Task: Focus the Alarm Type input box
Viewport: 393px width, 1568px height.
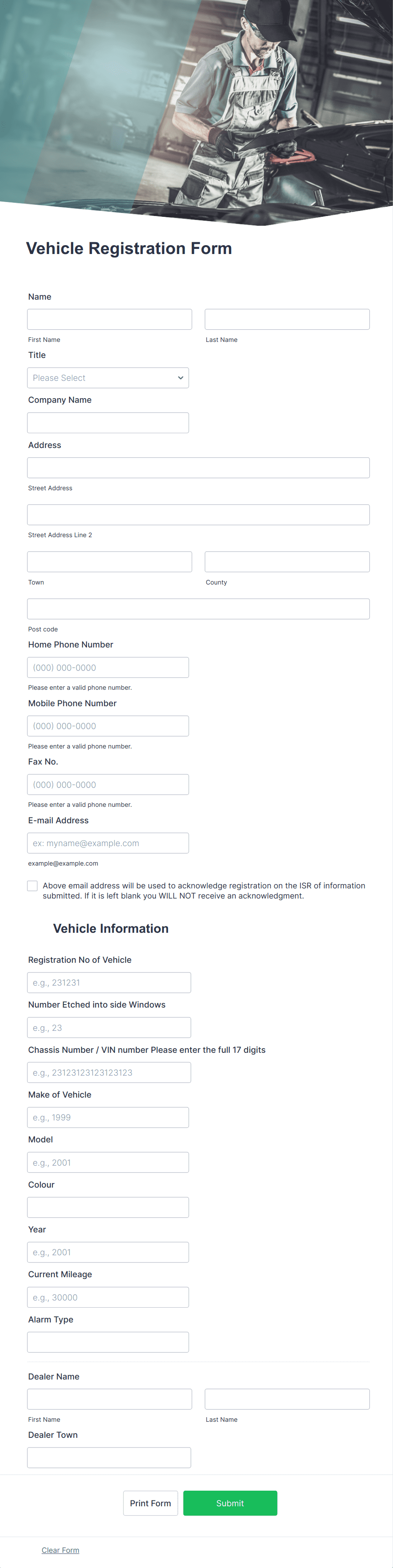Action: coord(108,1341)
